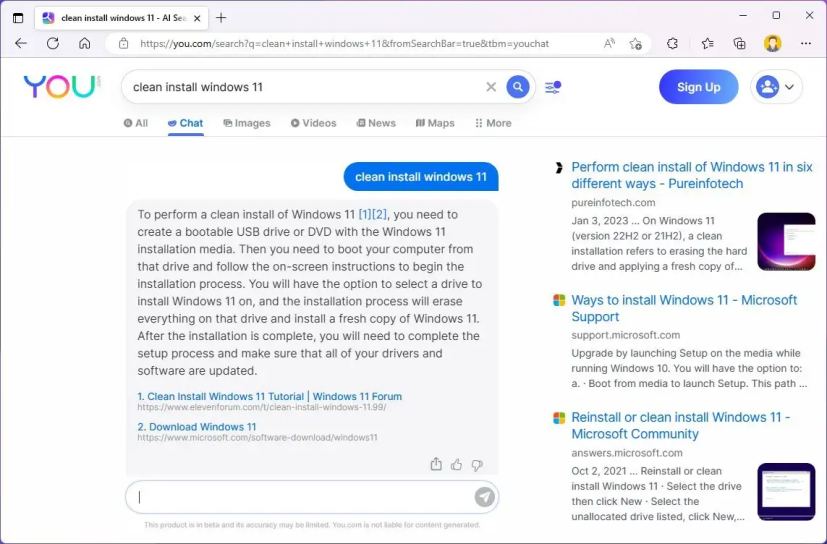Image resolution: width=827 pixels, height=544 pixels.
Task: Clear the search query text
Action: (x=491, y=87)
